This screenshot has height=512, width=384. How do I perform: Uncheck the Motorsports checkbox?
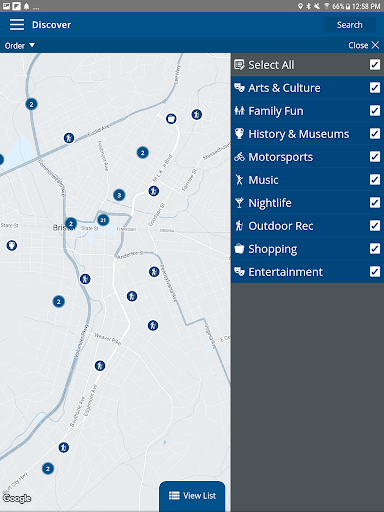tap(375, 157)
